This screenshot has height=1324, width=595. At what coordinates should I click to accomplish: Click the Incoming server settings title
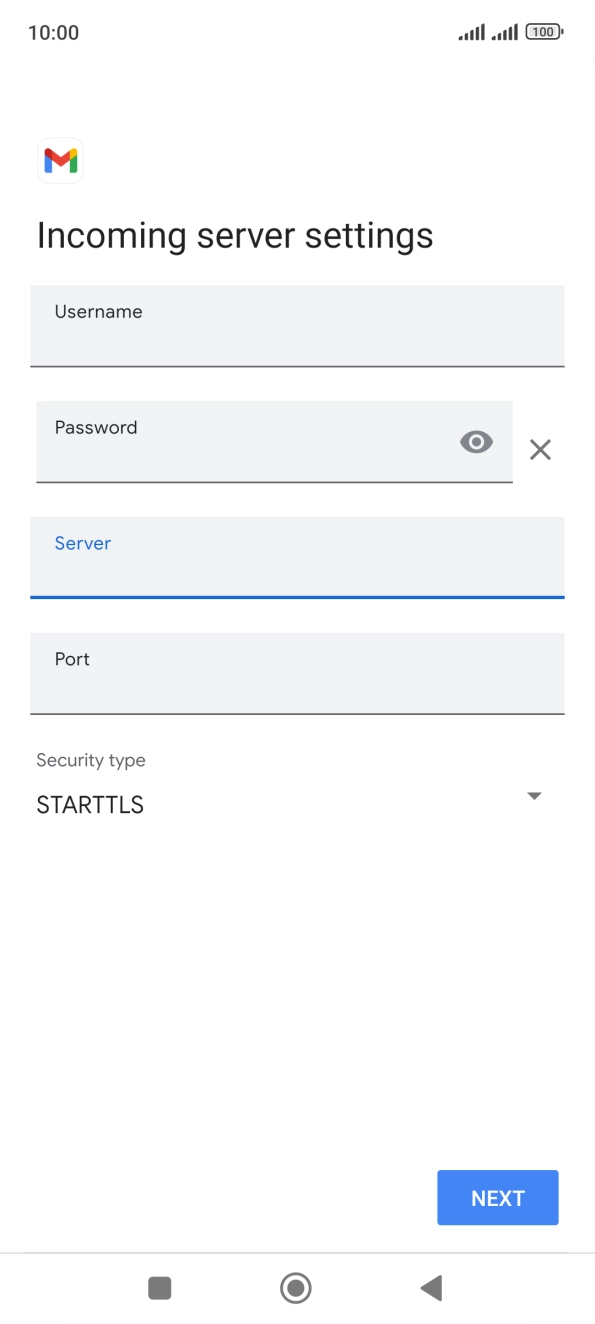[234, 235]
